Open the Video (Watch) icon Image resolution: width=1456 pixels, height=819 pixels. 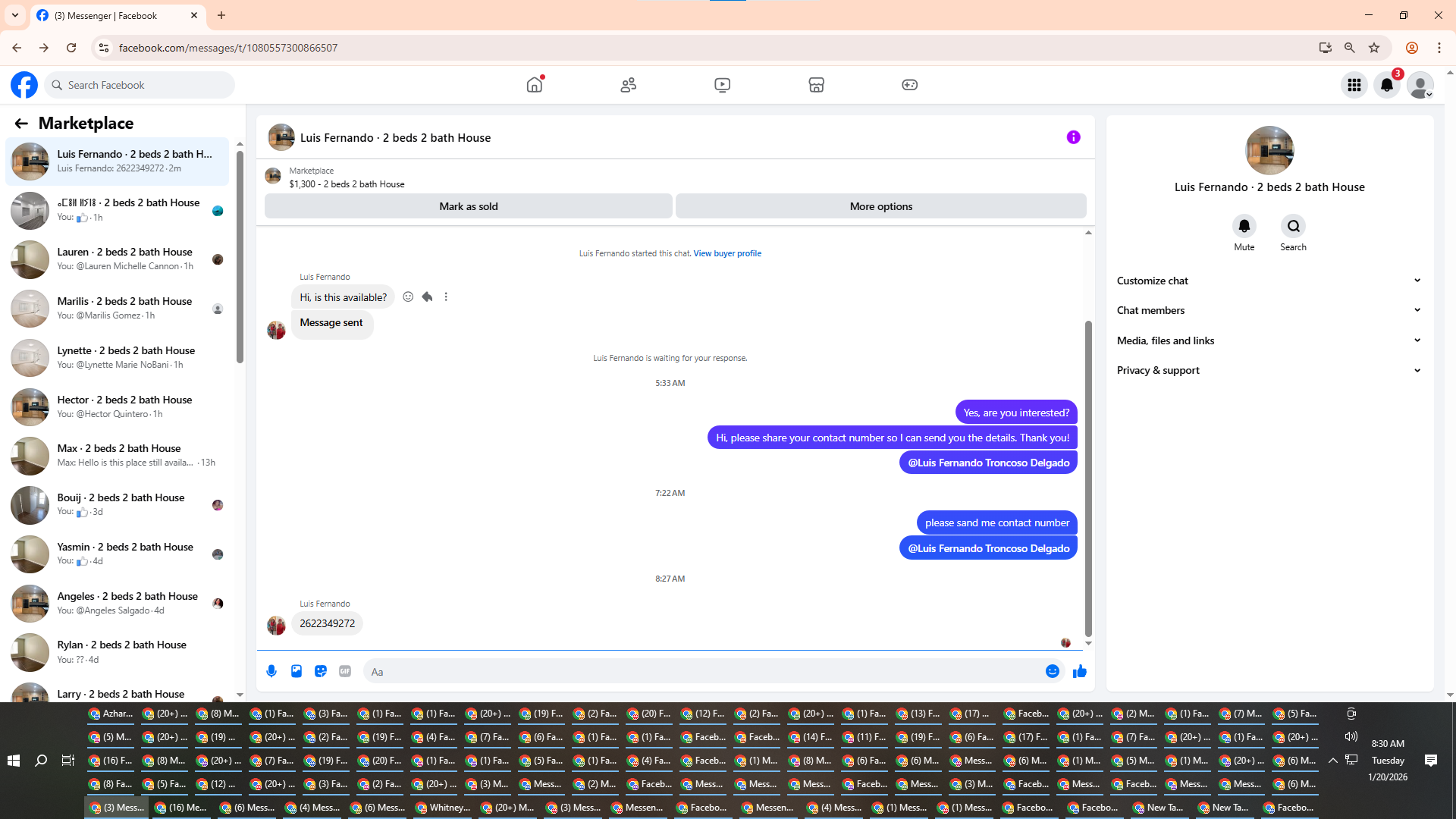[x=723, y=85]
